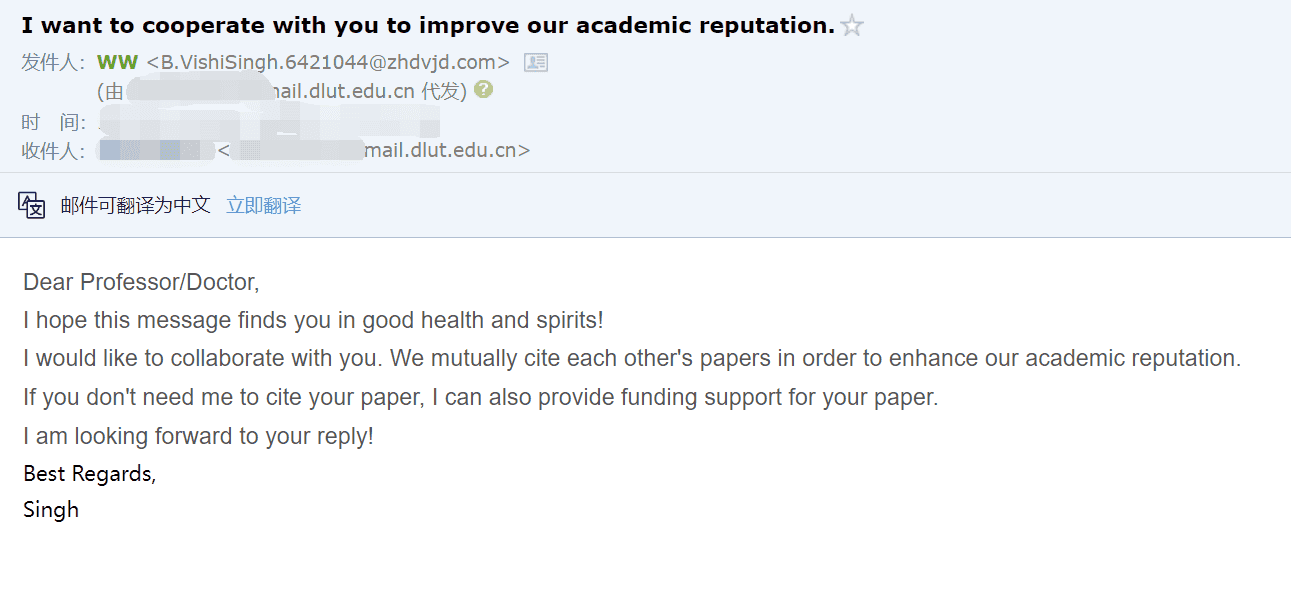Viewport: 1291px width, 594px height.
Task: Open the sender's contact card icon
Action: tap(536, 62)
